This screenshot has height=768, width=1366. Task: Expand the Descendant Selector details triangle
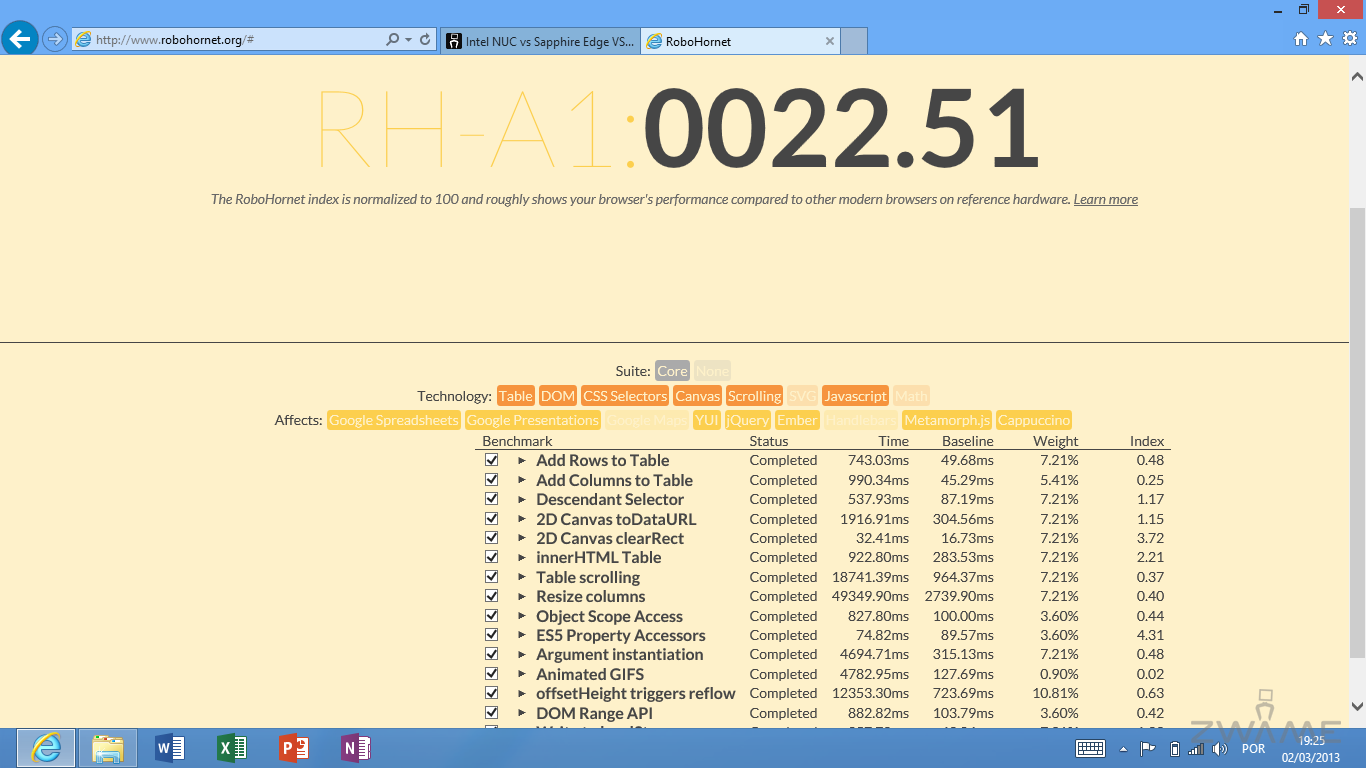522,500
